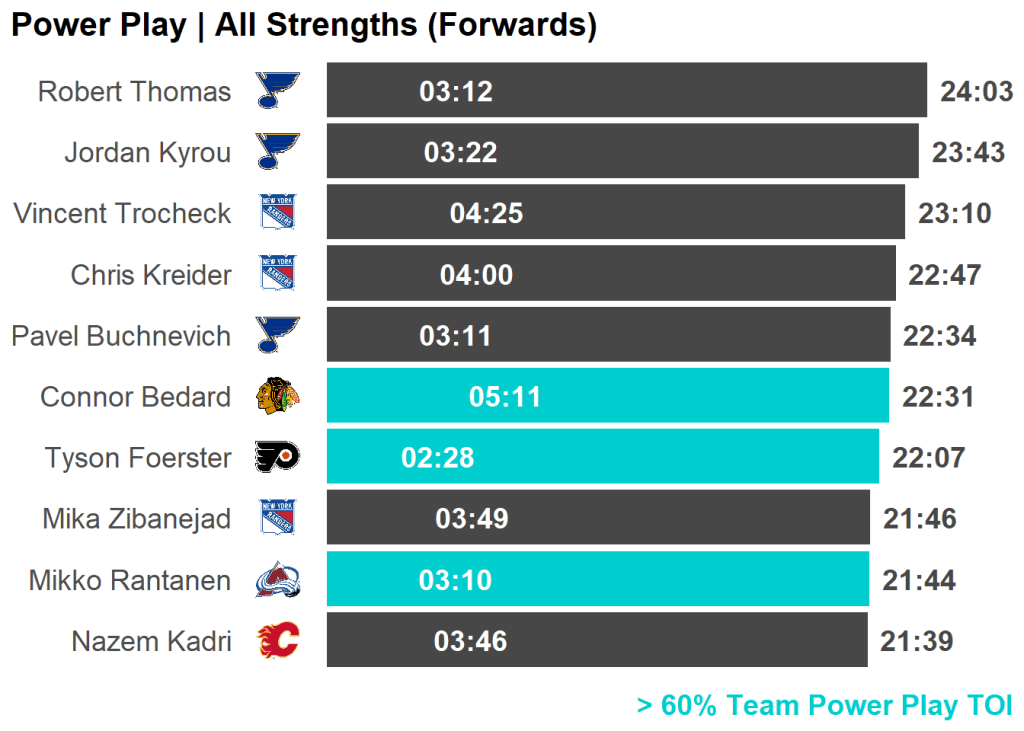The height and width of the screenshot is (731, 1024).
Task: Select the Rangers logo next to Chris Kreider
Action: (x=277, y=274)
